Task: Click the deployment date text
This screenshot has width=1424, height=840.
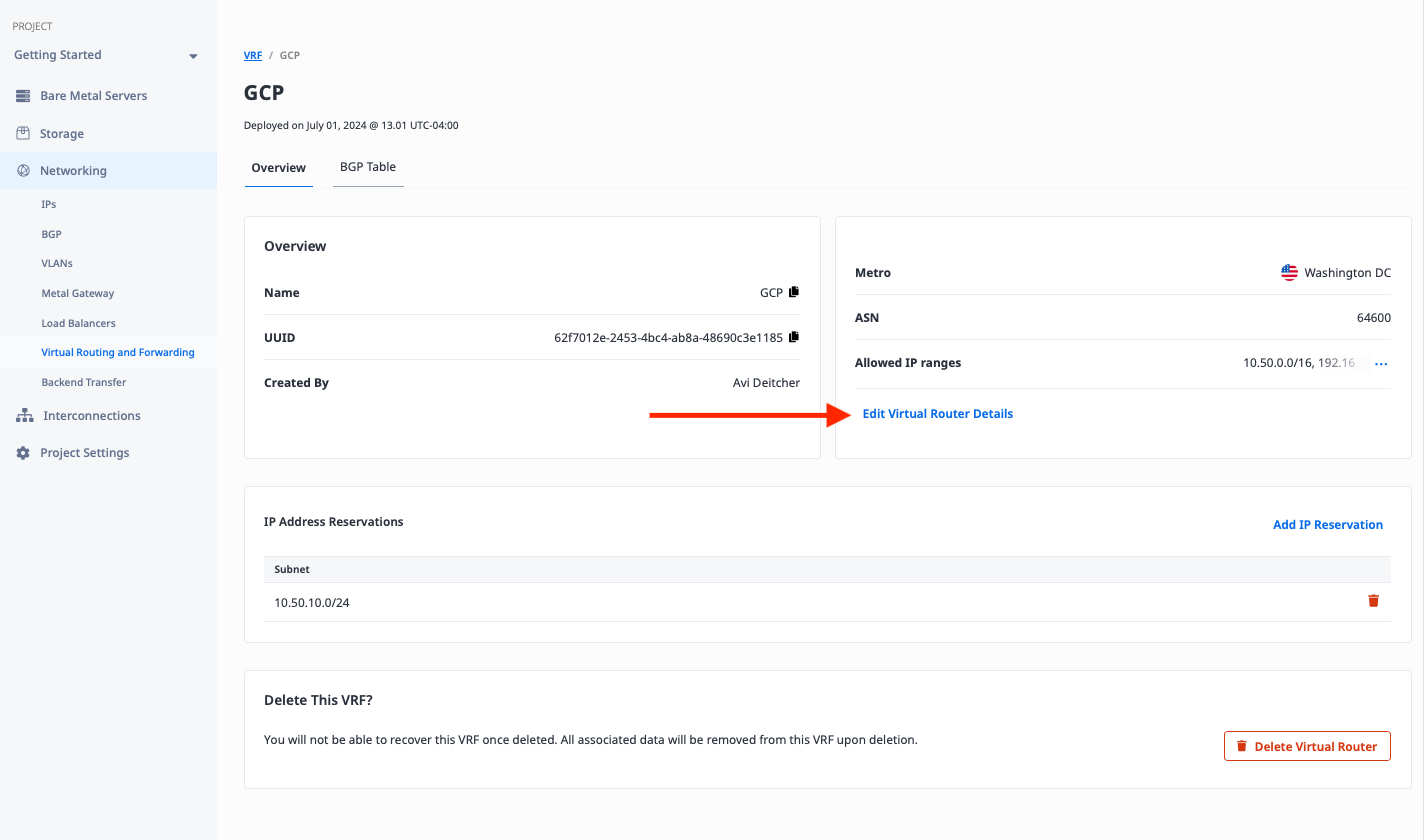Action: coord(351,126)
